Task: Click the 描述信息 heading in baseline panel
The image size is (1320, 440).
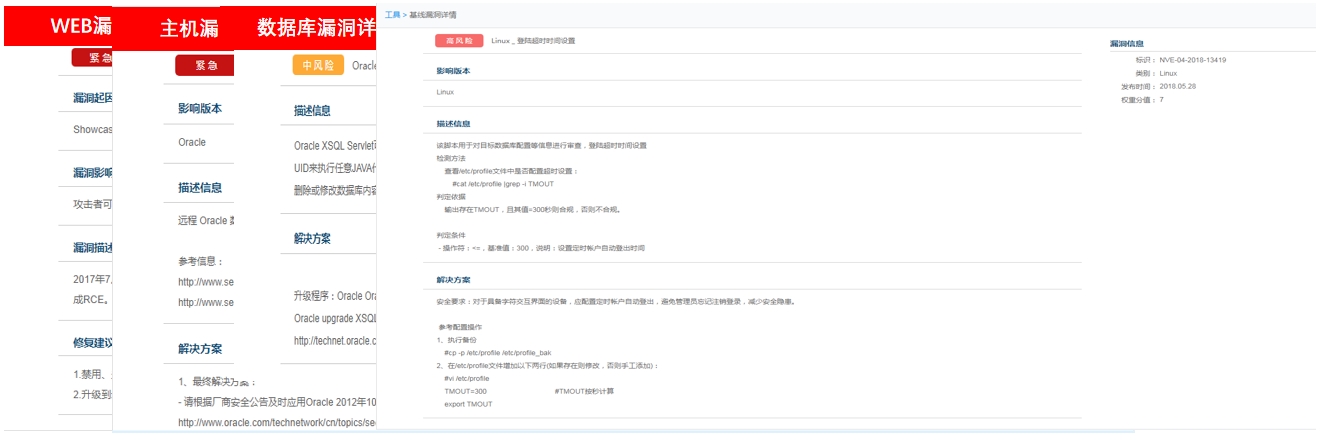Action: 453,124
